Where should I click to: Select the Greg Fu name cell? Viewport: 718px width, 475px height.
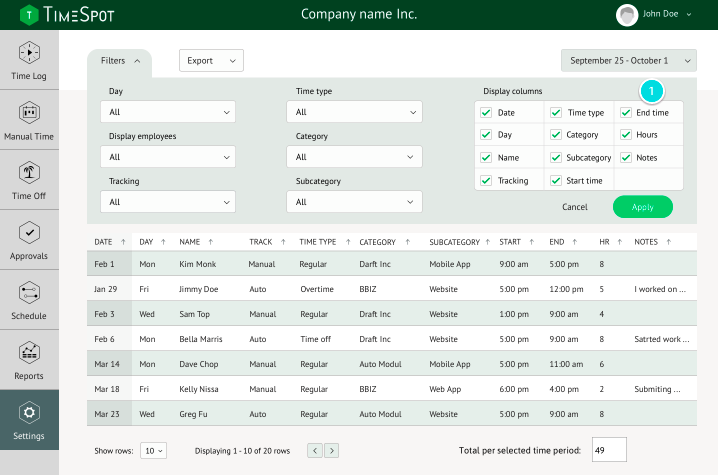193,414
